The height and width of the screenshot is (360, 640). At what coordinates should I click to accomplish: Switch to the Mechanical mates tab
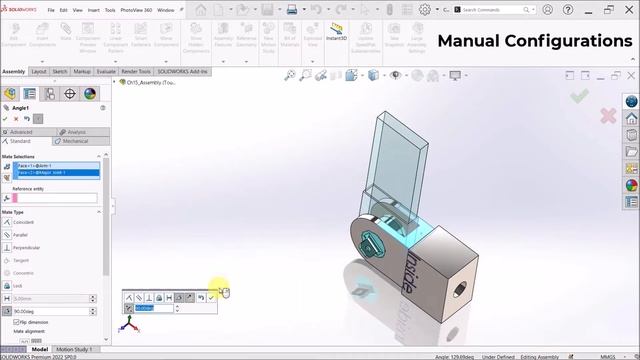pos(81,141)
